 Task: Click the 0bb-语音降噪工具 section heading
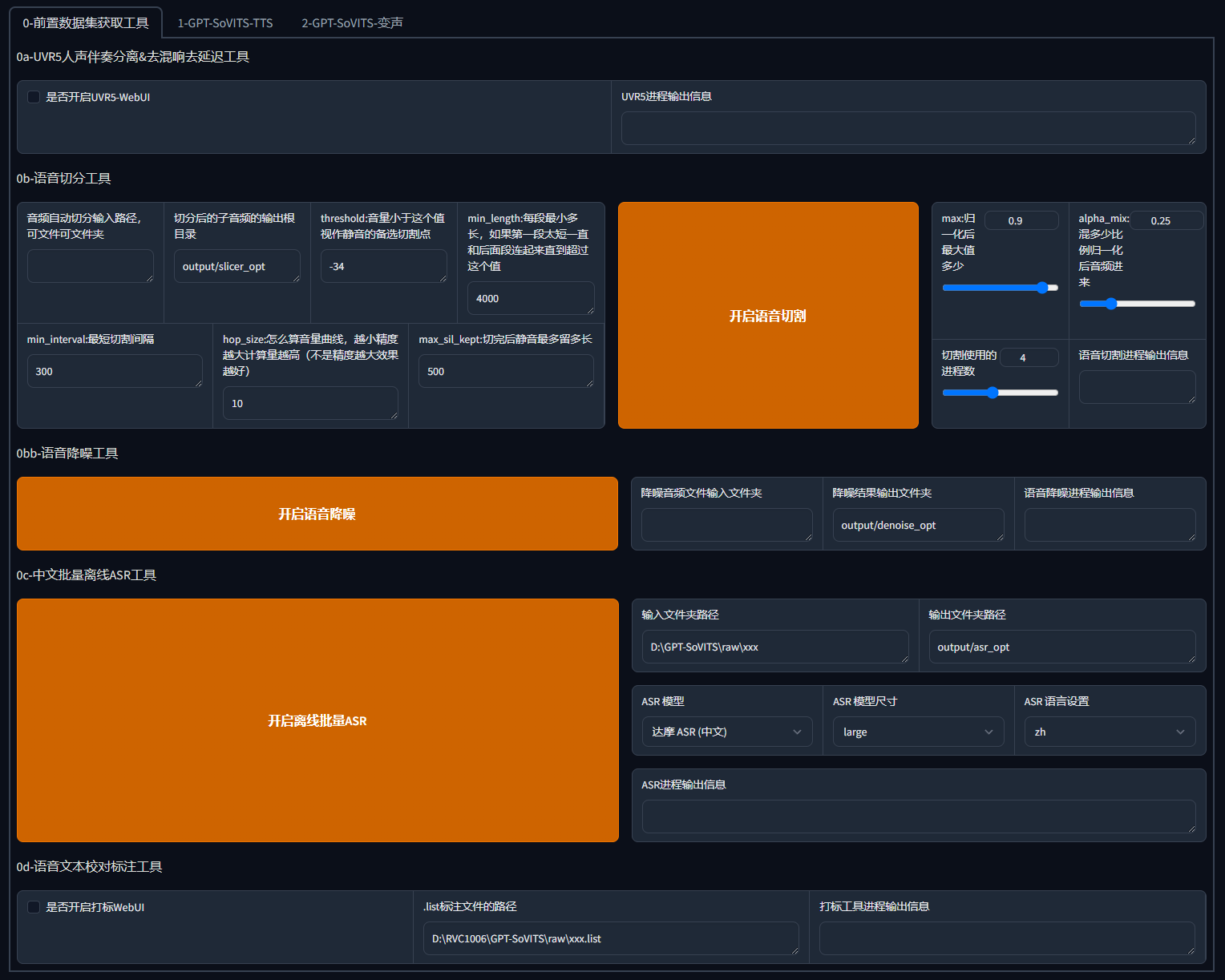click(67, 454)
